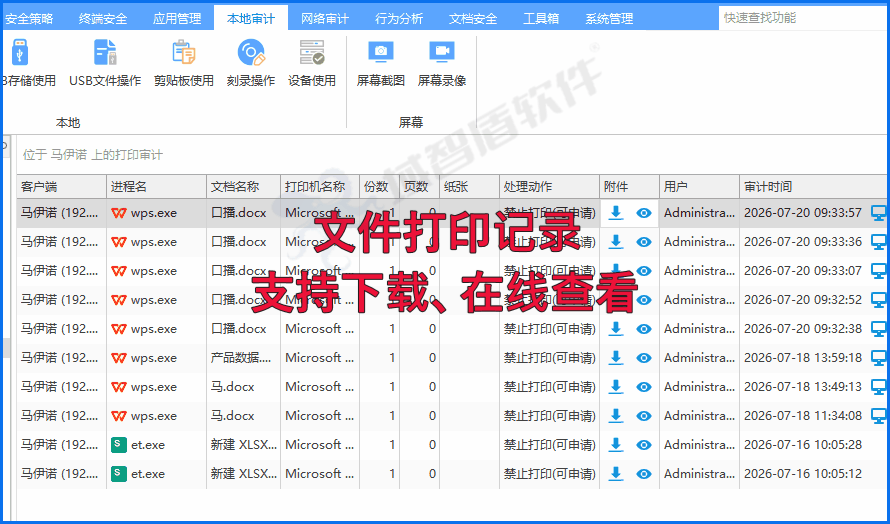Sort by 打印机名称 column header
The width and height of the screenshot is (890, 524).
[320, 187]
